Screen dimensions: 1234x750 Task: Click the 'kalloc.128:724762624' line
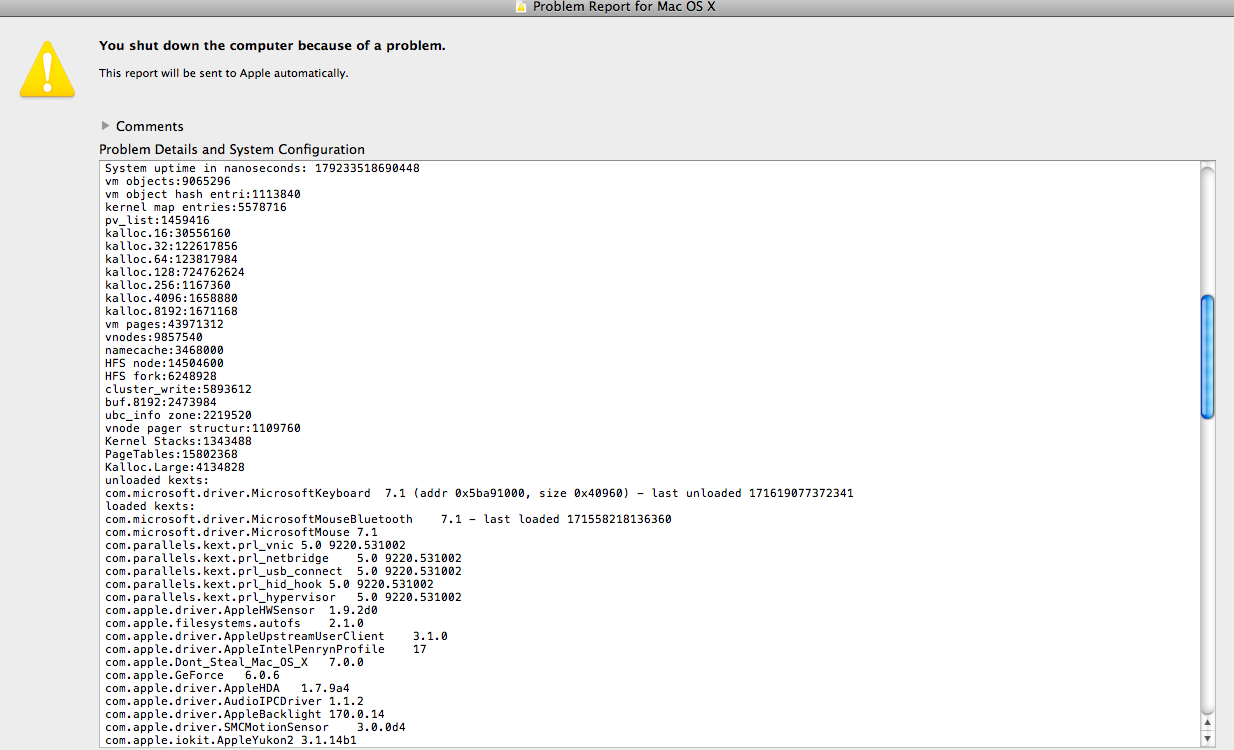[x=175, y=272]
